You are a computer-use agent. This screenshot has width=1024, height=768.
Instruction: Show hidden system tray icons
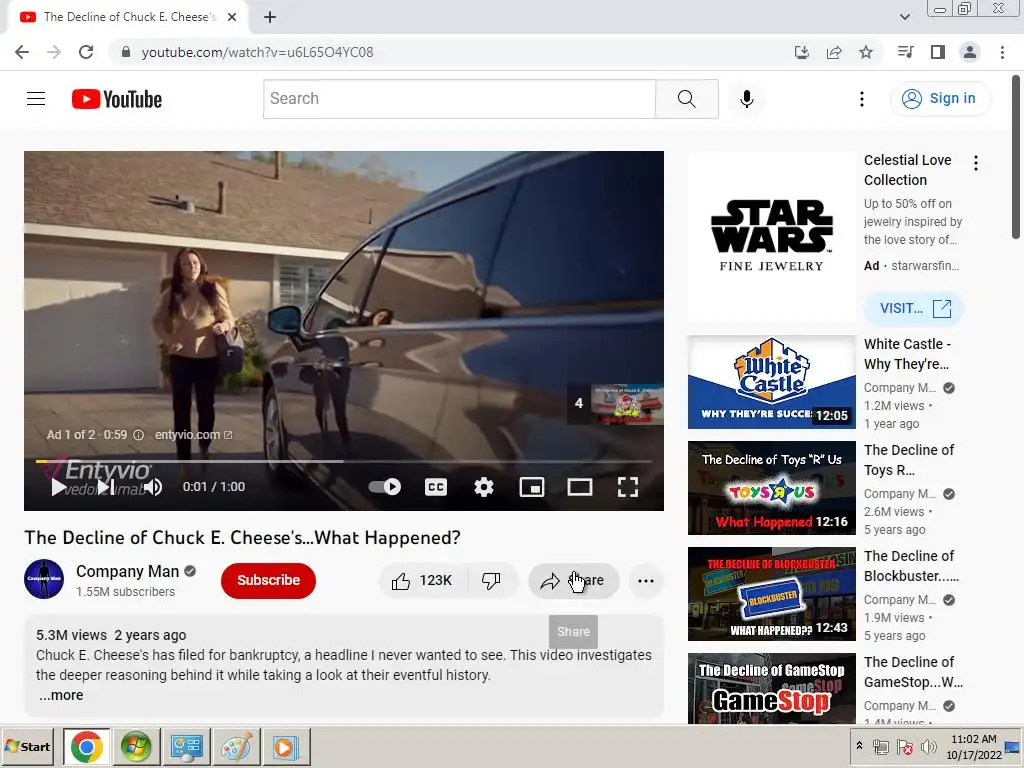(859, 745)
